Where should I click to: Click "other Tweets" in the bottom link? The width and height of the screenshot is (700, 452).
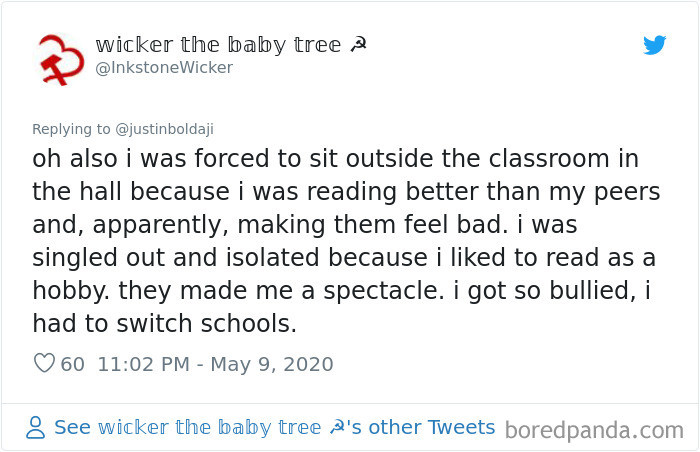coord(432,428)
